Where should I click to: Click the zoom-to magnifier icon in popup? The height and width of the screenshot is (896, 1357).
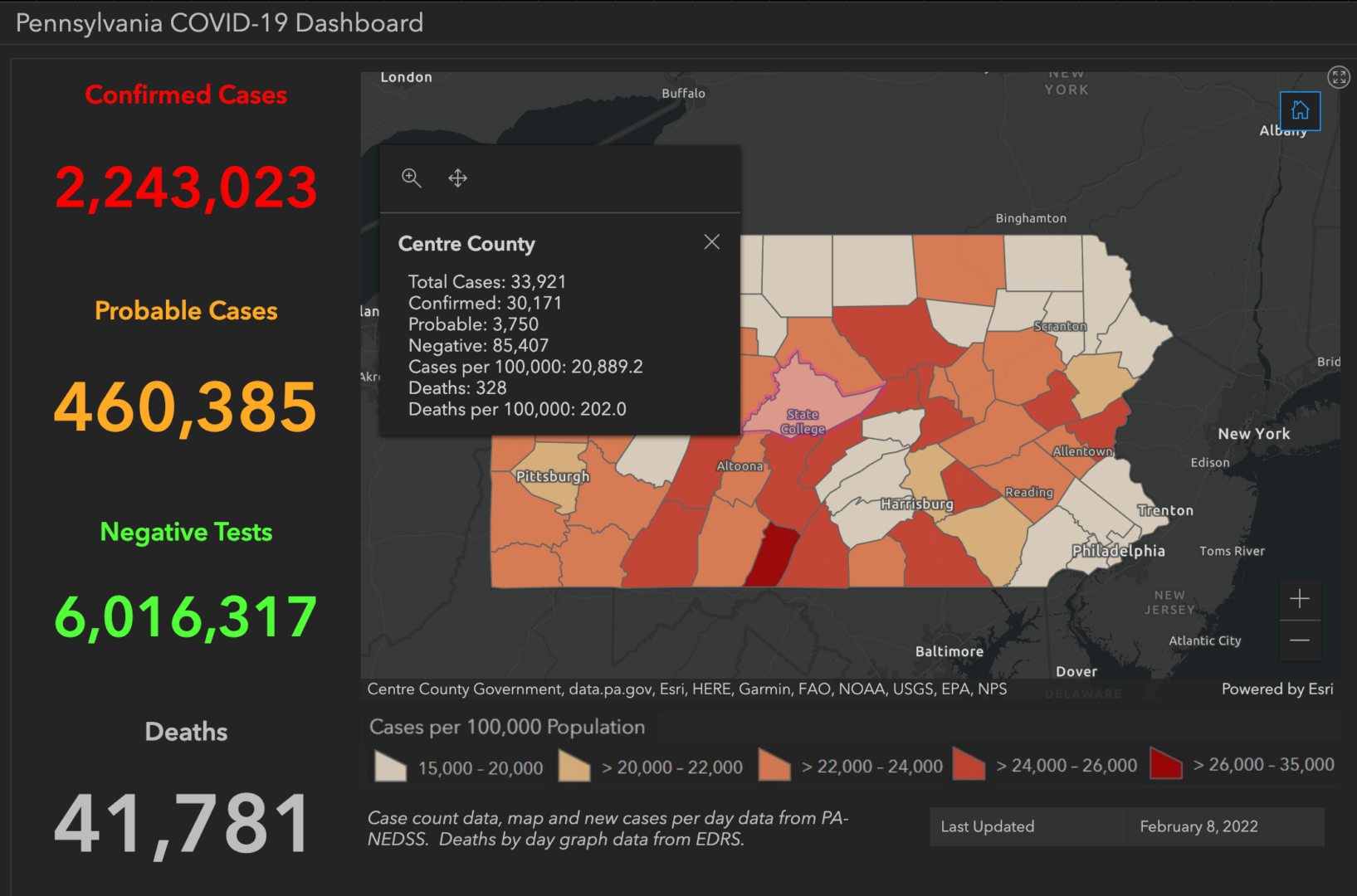coord(412,178)
